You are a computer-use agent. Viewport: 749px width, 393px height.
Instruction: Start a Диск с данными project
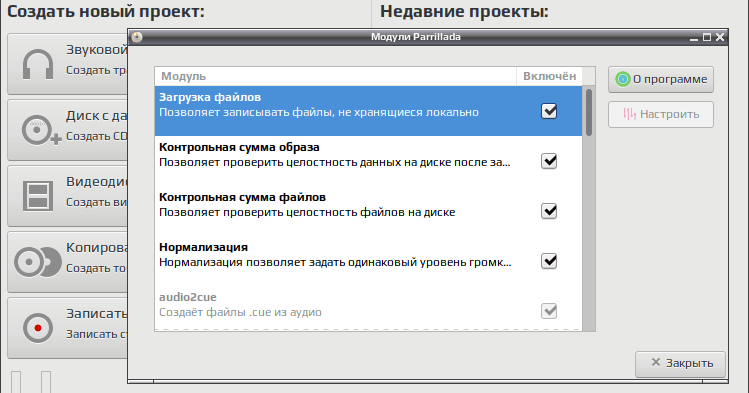67,130
